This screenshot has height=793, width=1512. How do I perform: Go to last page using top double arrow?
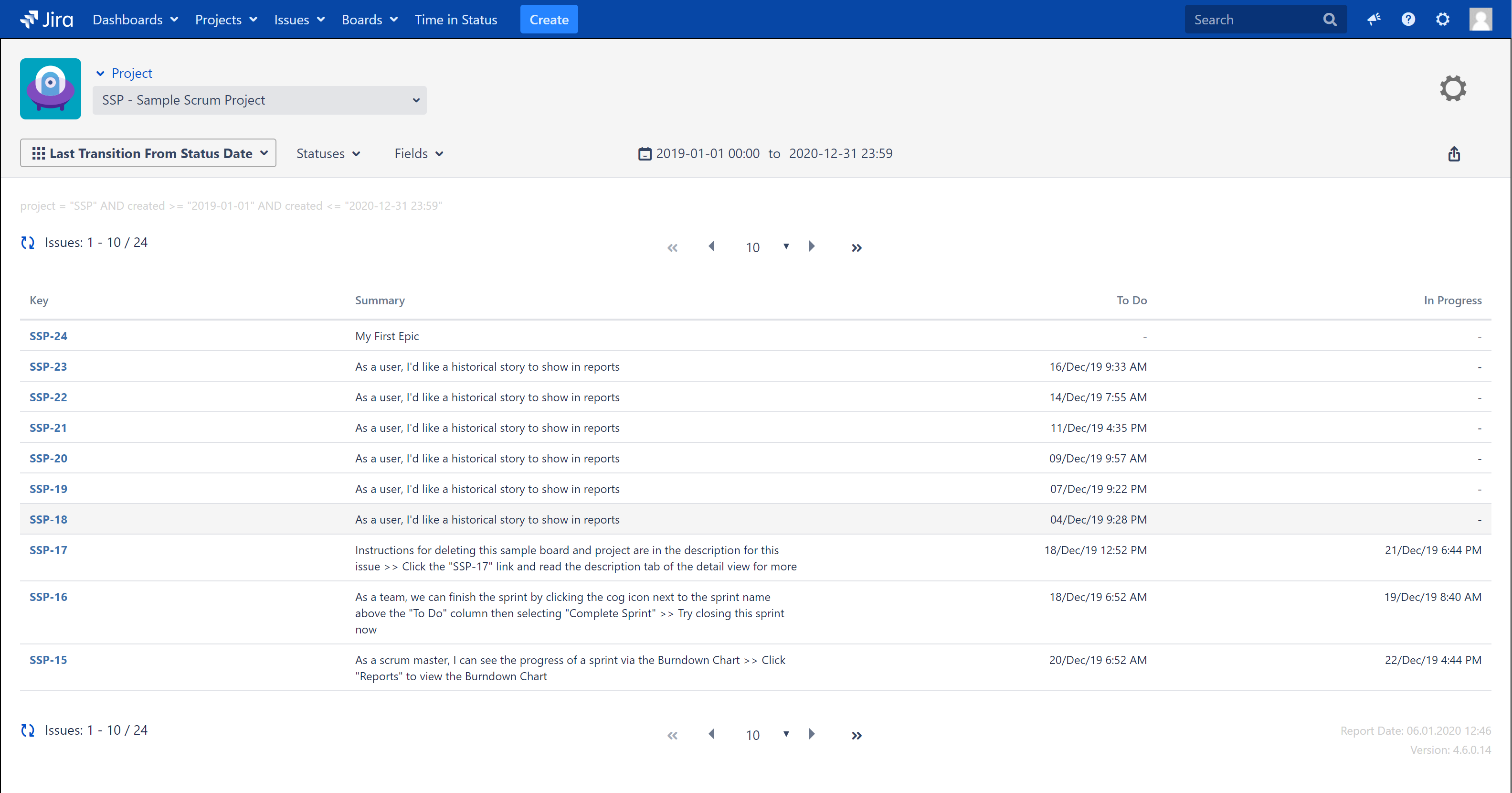click(856, 248)
